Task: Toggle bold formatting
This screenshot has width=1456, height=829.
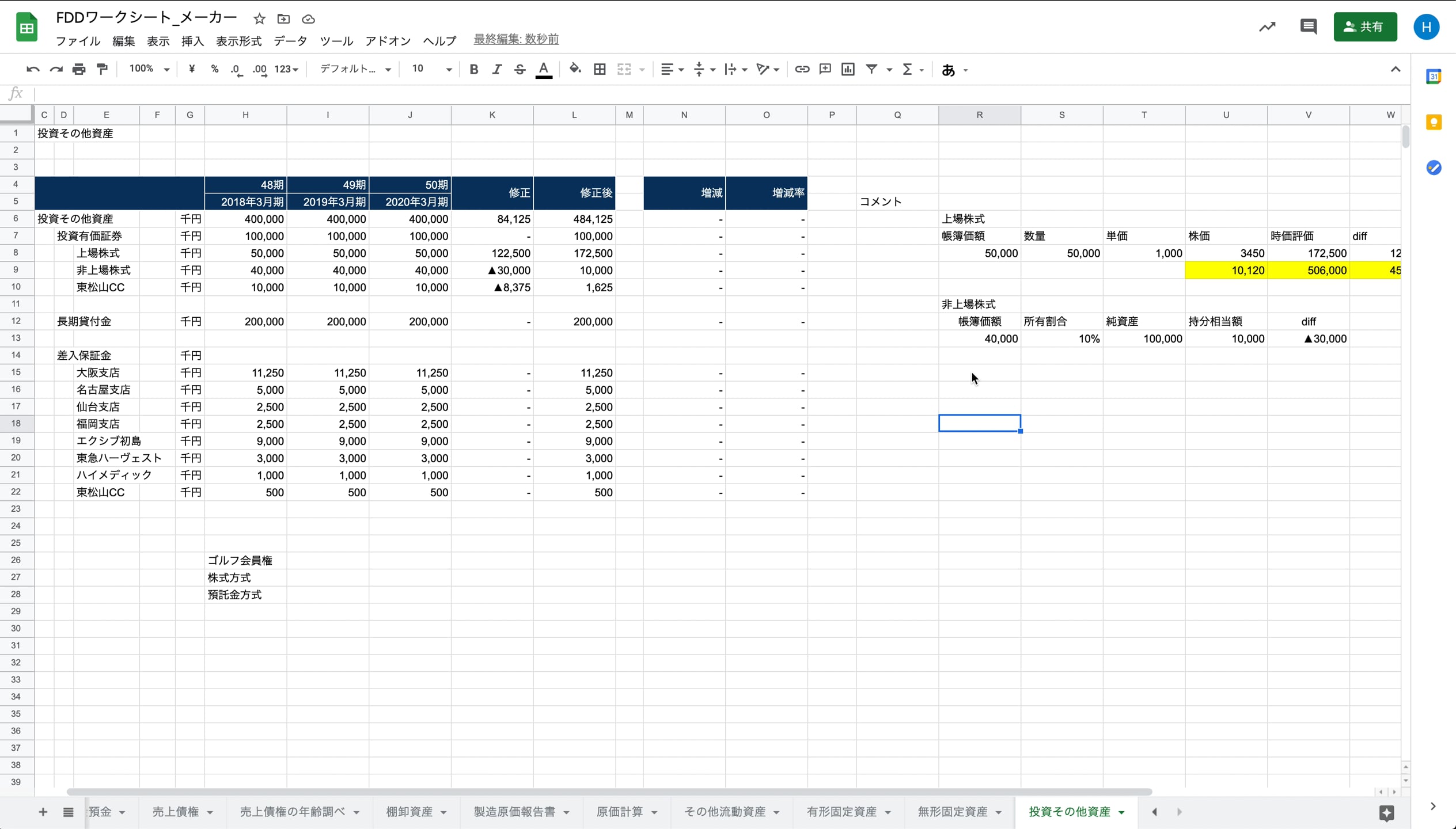Action: click(x=473, y=69)
